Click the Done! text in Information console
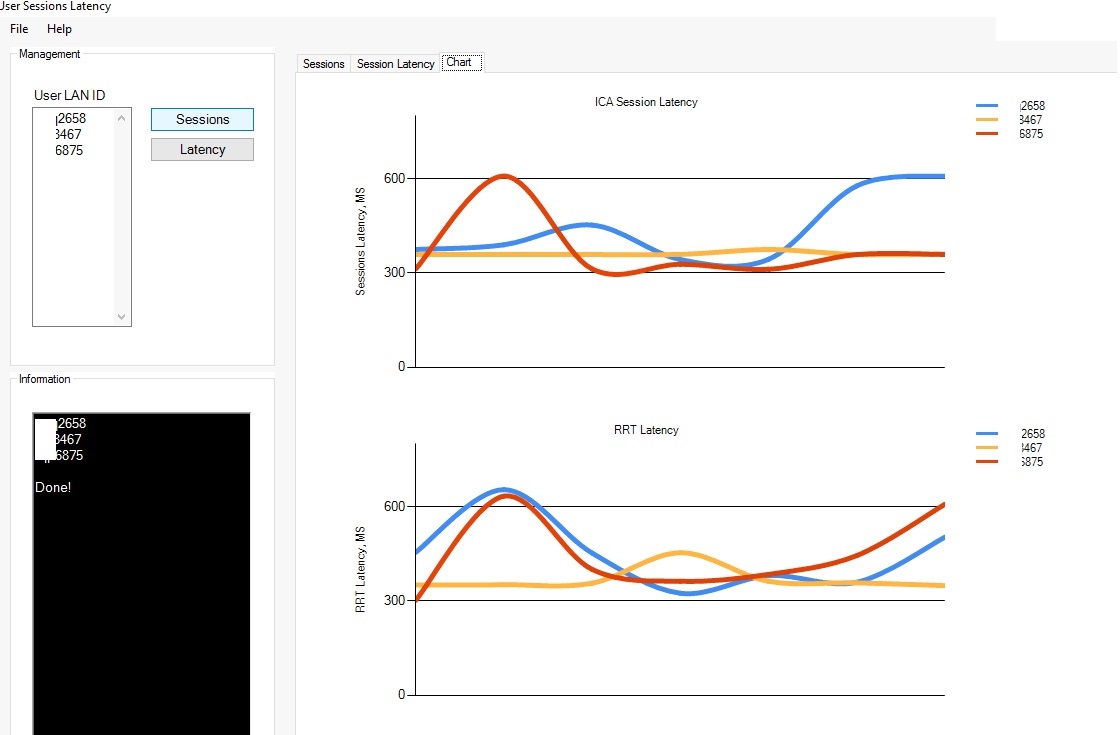 [x=53, y=487]
